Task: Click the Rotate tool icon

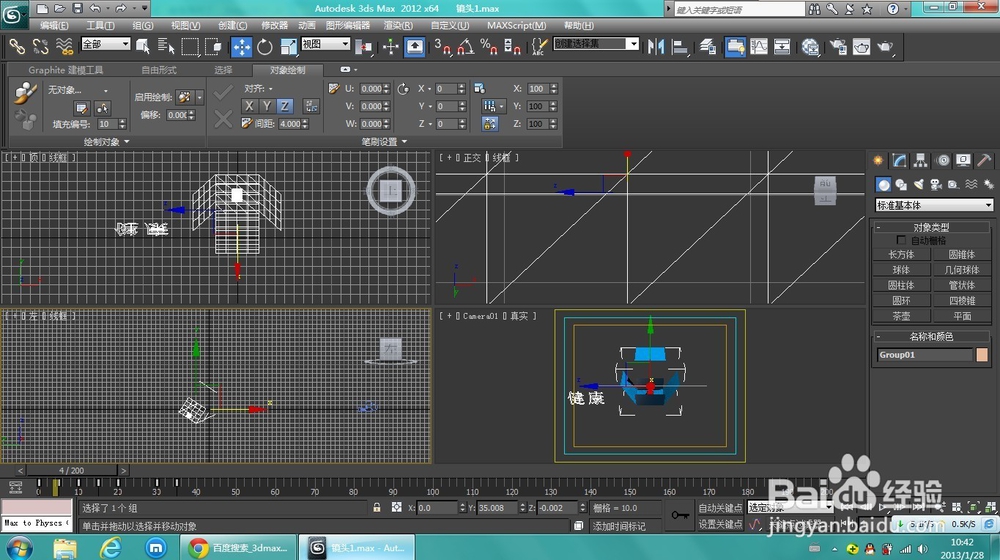Action: click(265, 46)
